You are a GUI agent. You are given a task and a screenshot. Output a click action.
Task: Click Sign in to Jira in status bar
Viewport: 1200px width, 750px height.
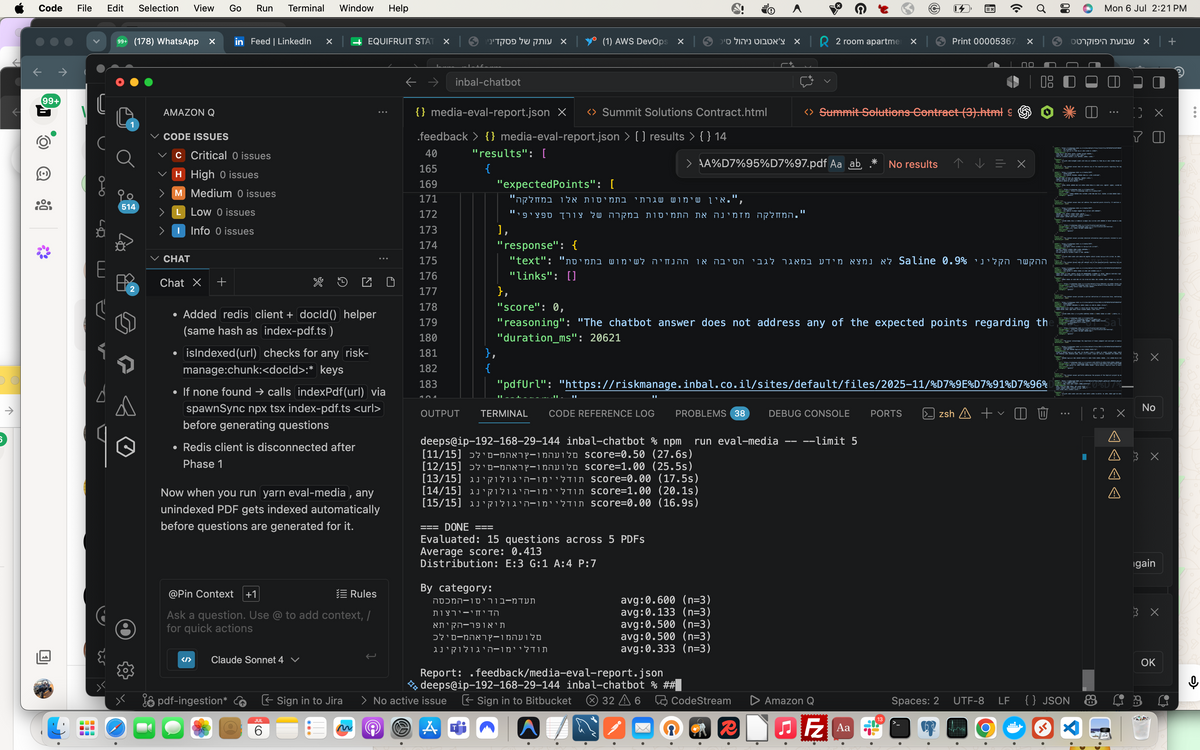click(302, 701)
